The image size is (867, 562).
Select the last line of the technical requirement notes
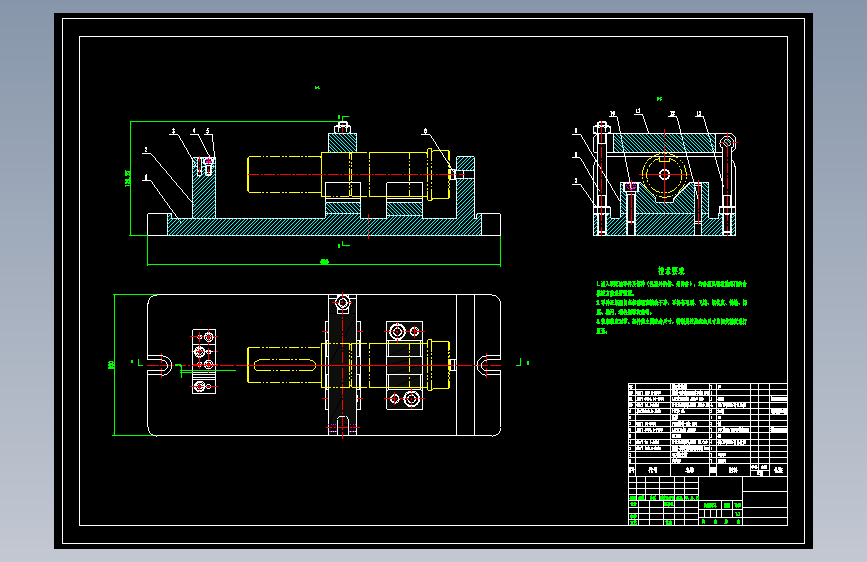point(602,331)
